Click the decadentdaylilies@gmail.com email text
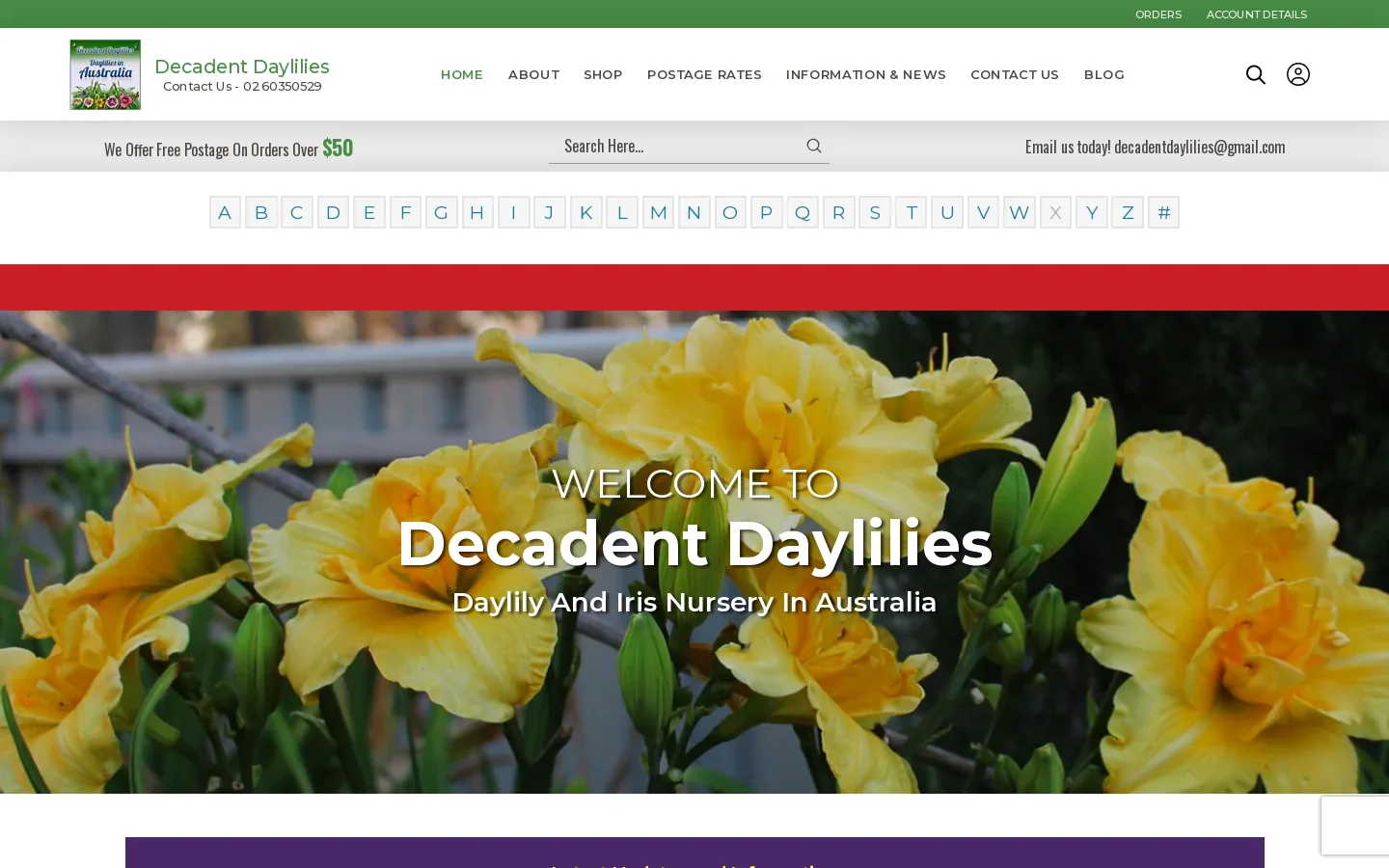 point(1200,147)
